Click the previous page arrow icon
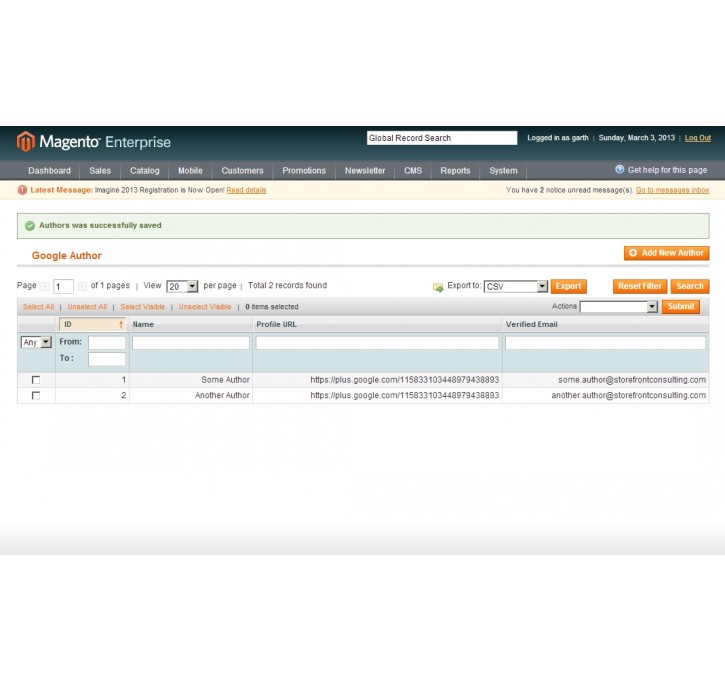725x680 pixels. click(x=45, y=286)
